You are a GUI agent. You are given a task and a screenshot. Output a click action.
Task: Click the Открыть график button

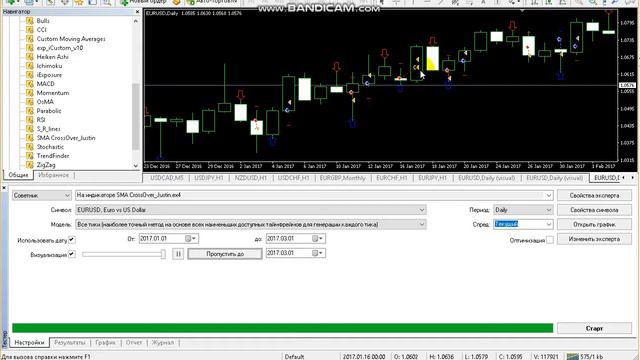(x=594, y=224)
